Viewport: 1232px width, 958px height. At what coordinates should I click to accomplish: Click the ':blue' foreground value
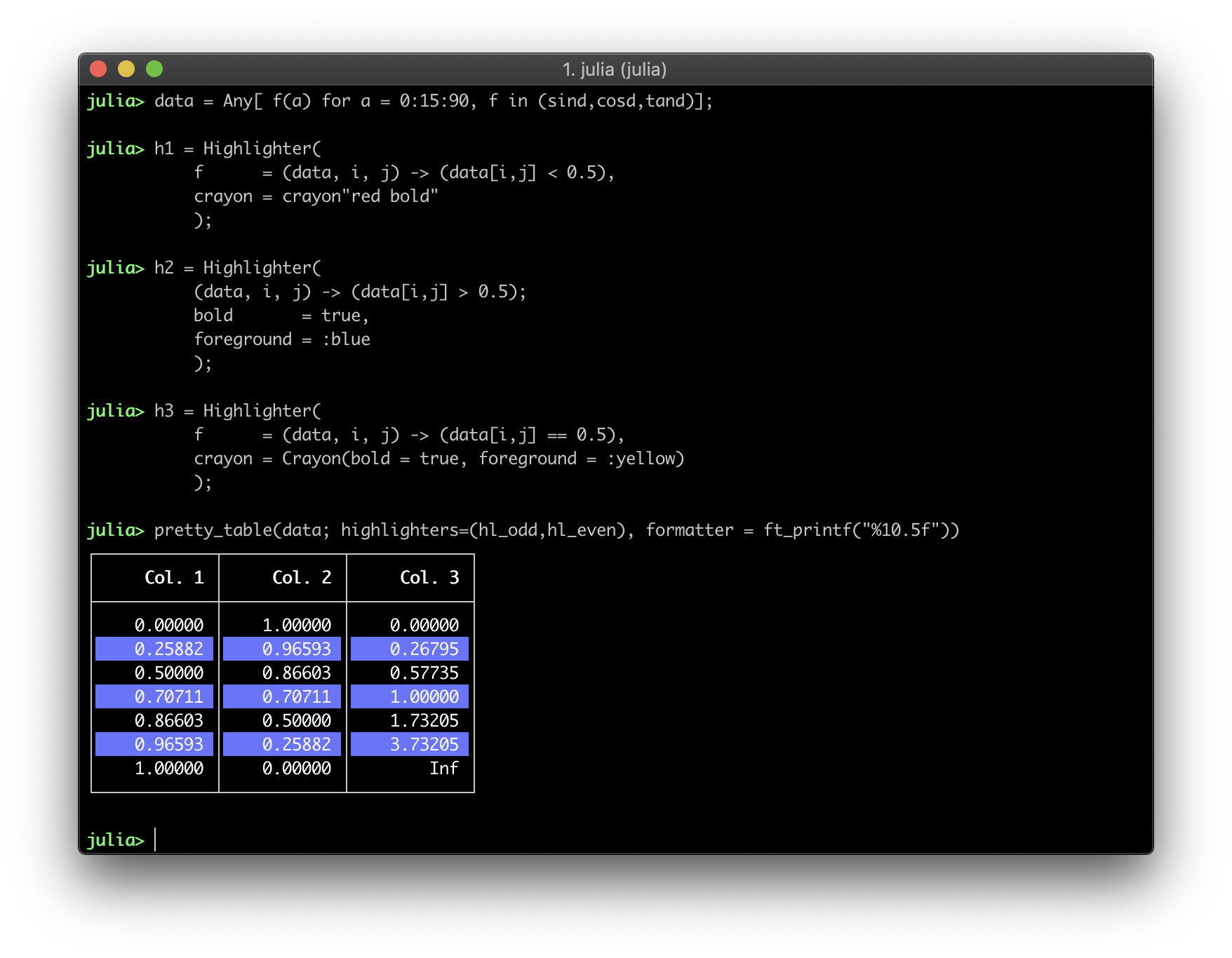coord(346,339)
